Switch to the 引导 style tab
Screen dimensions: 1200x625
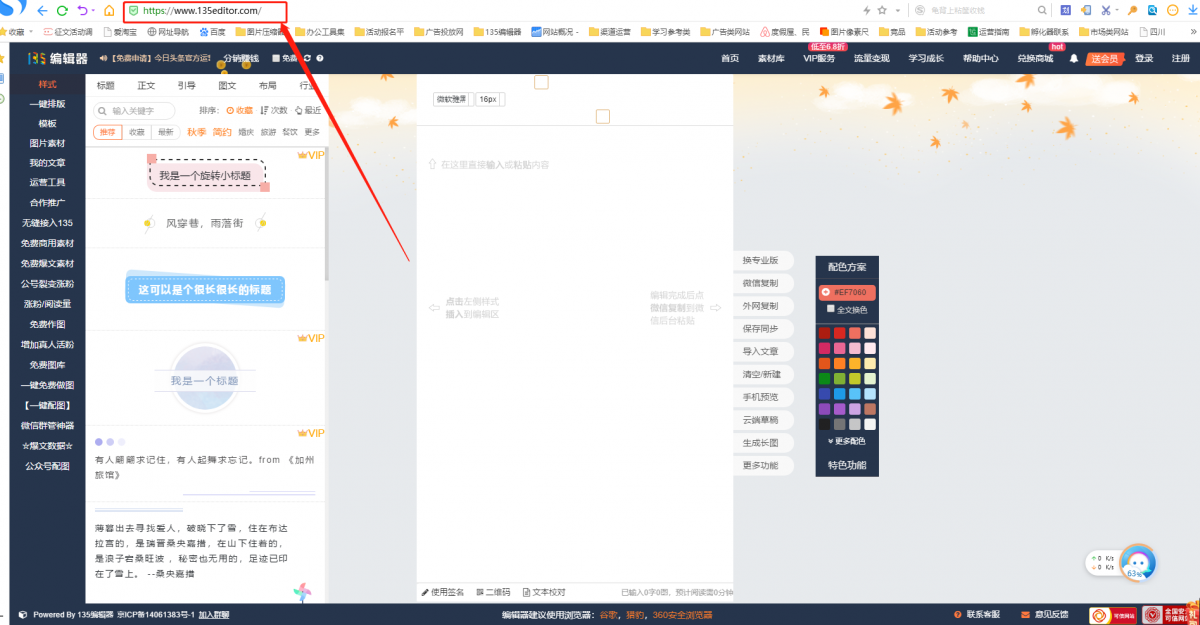pyautogui.click(x=187, y=86)
